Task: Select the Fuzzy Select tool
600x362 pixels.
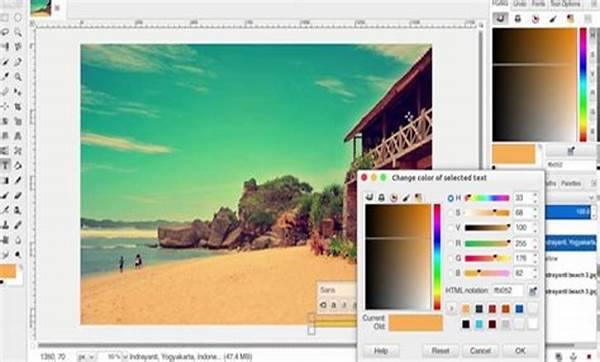Action: point(18,32)
